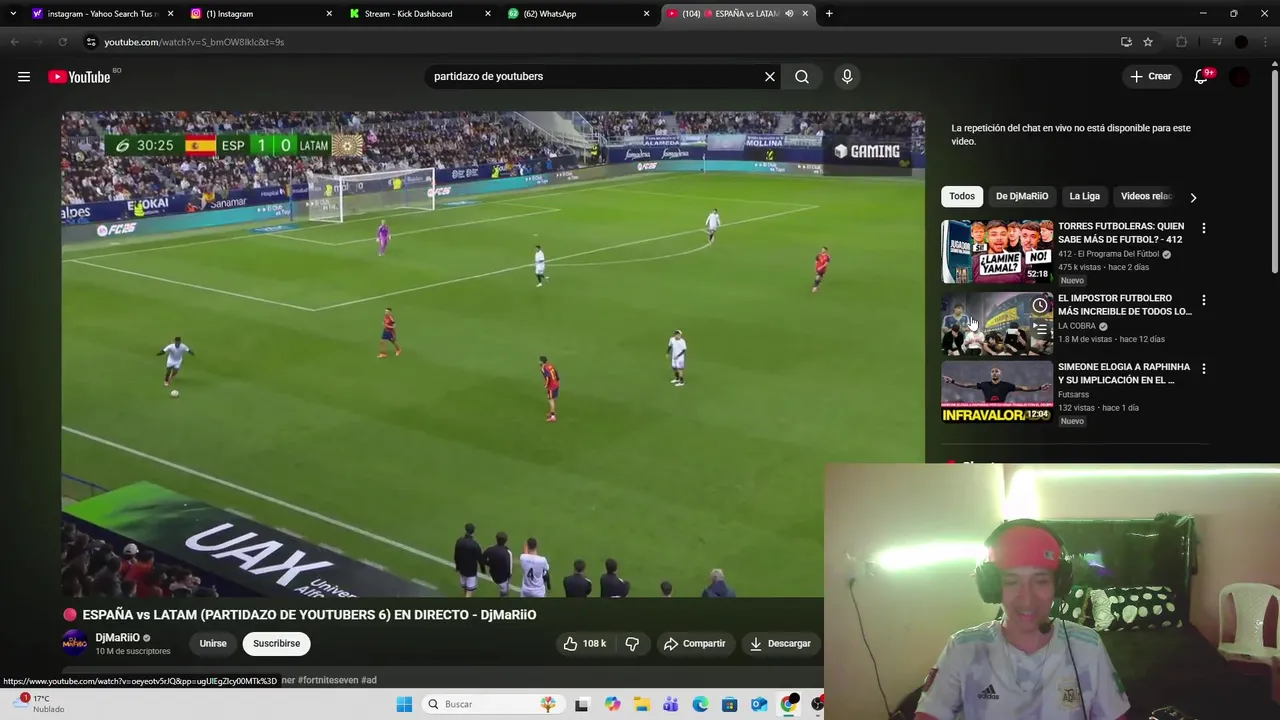Image resolution: width=1280 pixels, height=720 pixels.
Task: Click the install app icon in address bar
Action: pos(1126,42)
